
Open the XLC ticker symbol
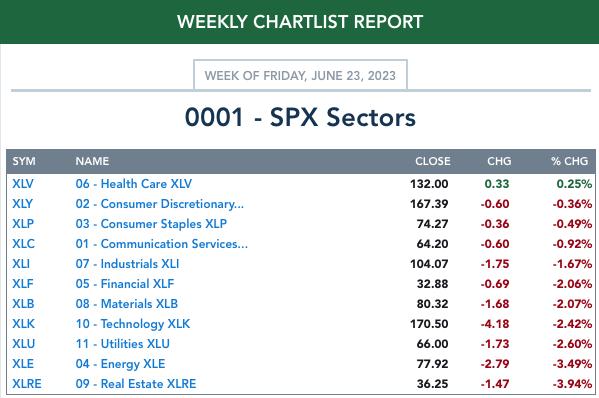(23, 244)
